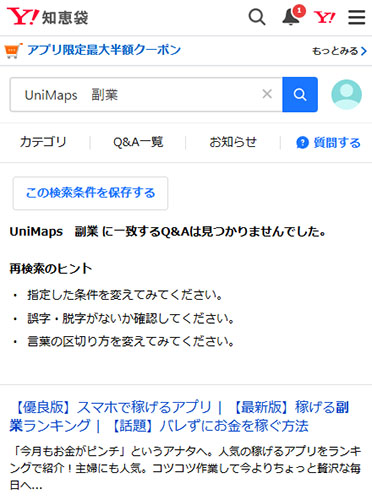The image size is (372, 500).
Task: Open the カテゴリ tab
Action: pyautogui.click(x=43, y=142)
